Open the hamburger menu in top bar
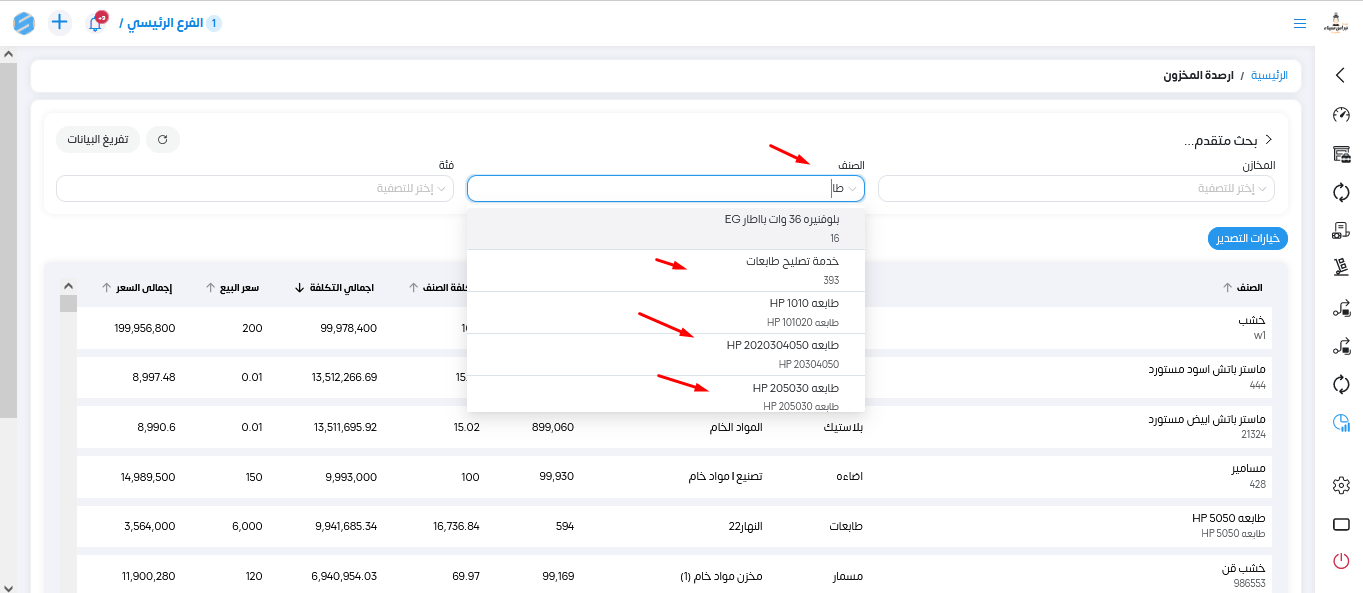The width and height of the screenshot is (1363, 593). pyautogui.click(x=1299, y=23)
